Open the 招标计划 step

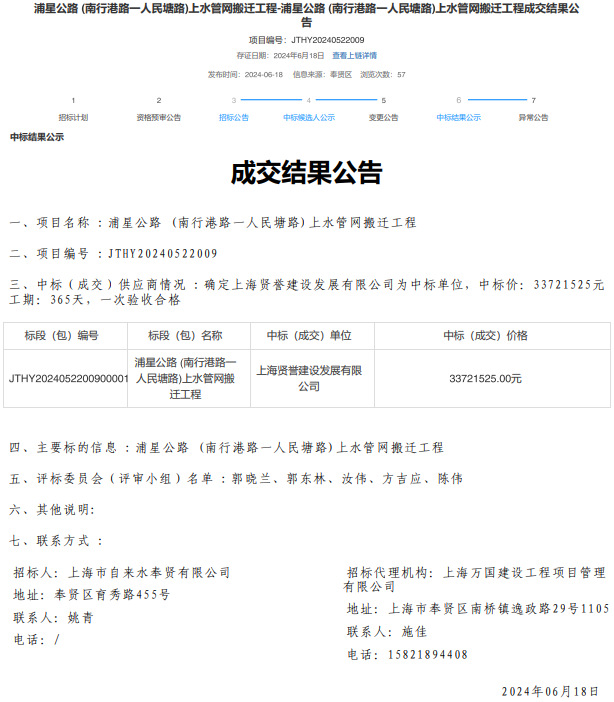click(x=73, y=117)
